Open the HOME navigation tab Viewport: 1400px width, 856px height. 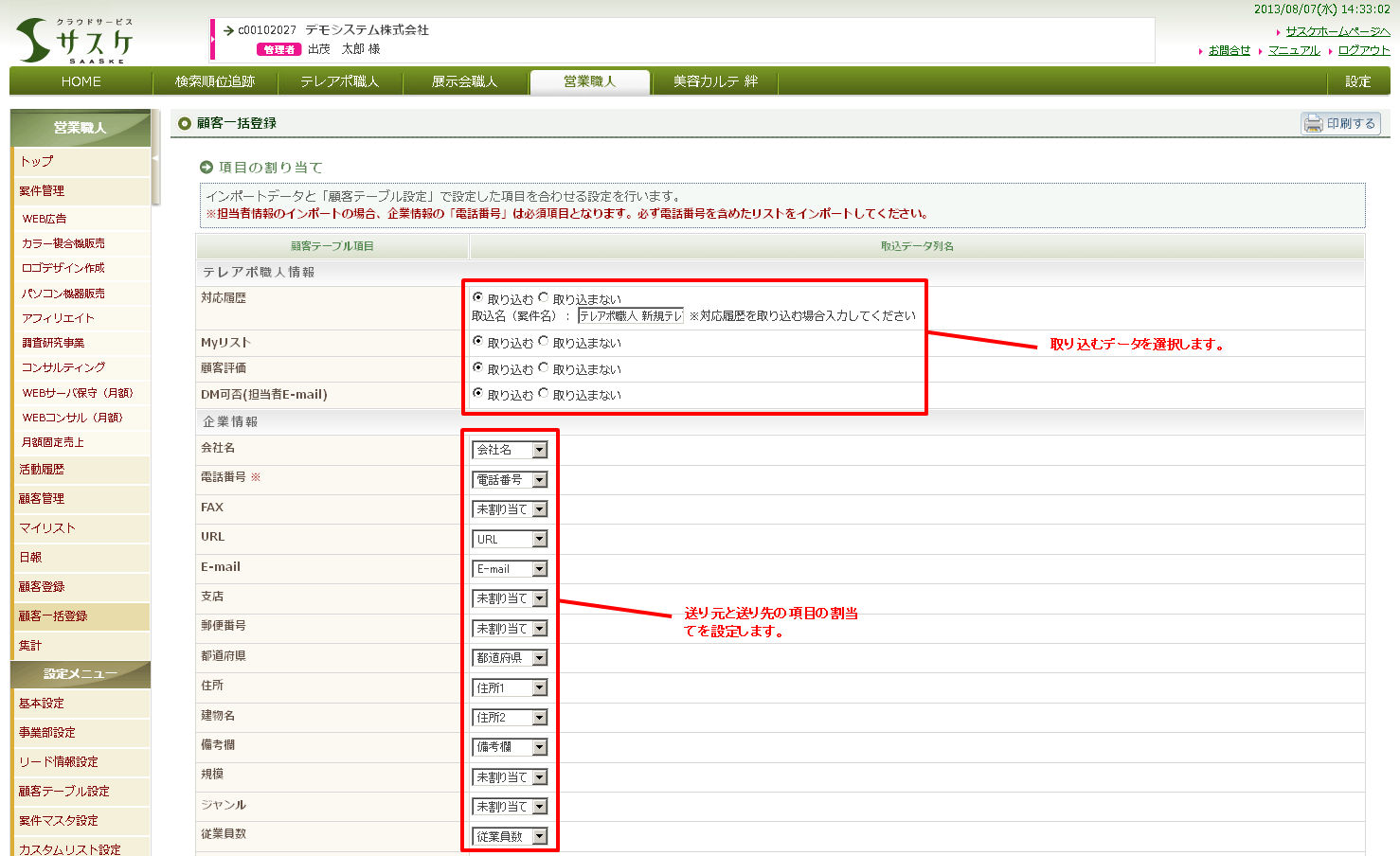(81, 81)
